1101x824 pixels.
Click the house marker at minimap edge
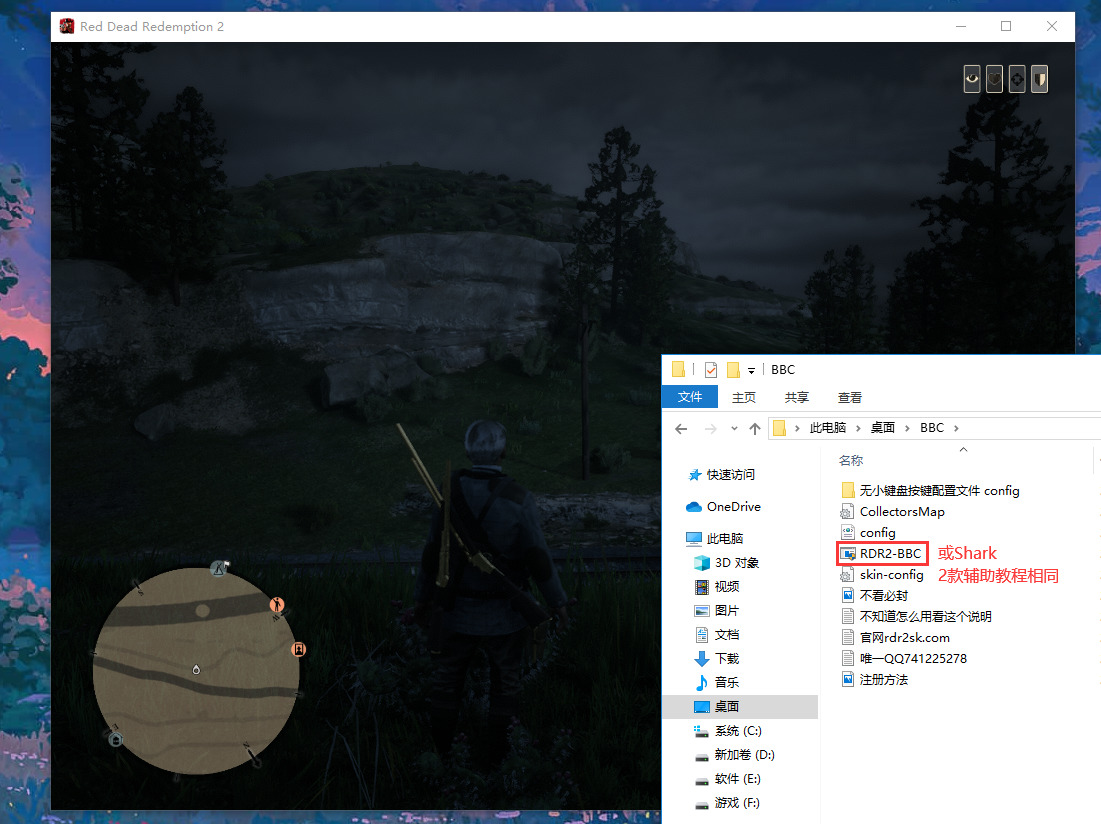coord(116,738)
